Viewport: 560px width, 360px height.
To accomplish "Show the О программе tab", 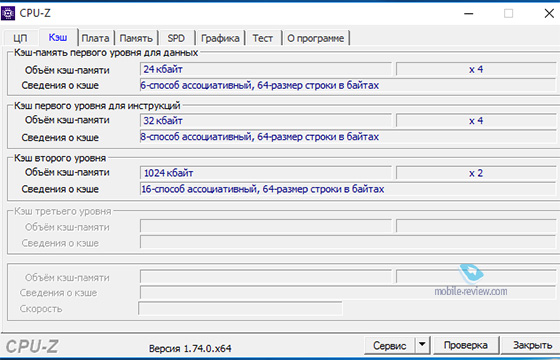I will (x=316, y=38).
